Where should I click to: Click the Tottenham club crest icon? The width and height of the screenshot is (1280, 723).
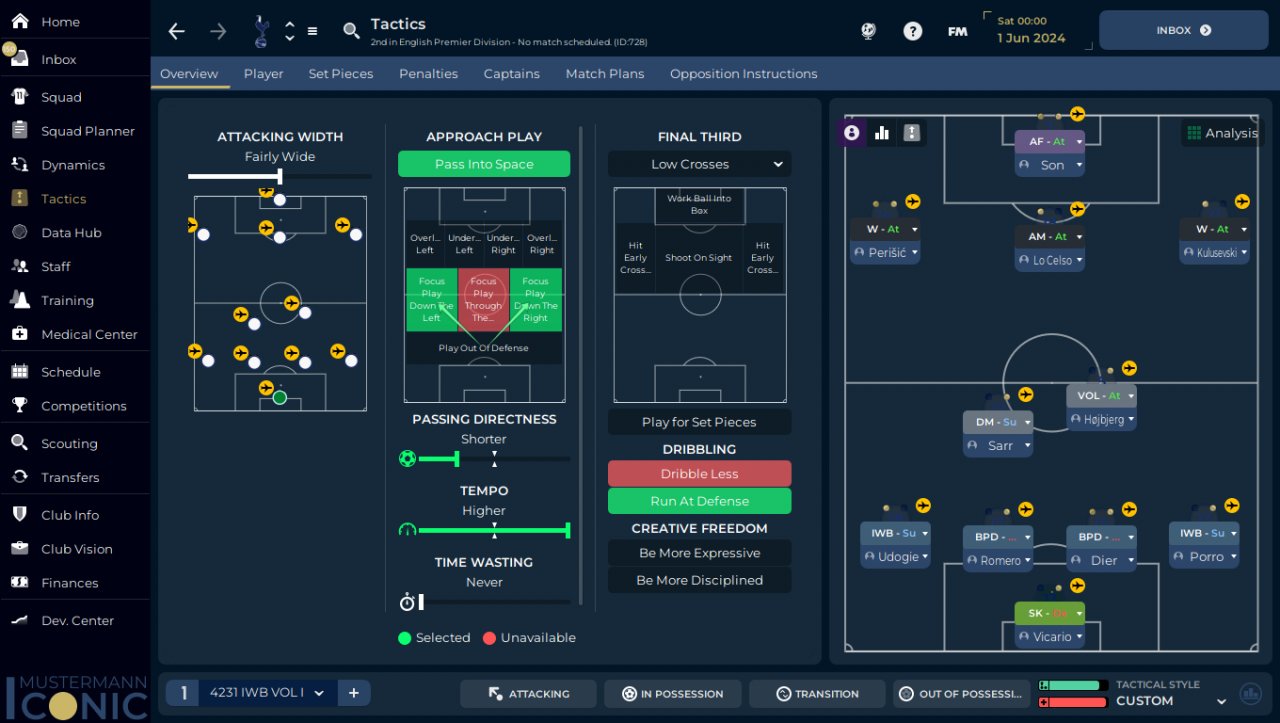pos(261,31)
